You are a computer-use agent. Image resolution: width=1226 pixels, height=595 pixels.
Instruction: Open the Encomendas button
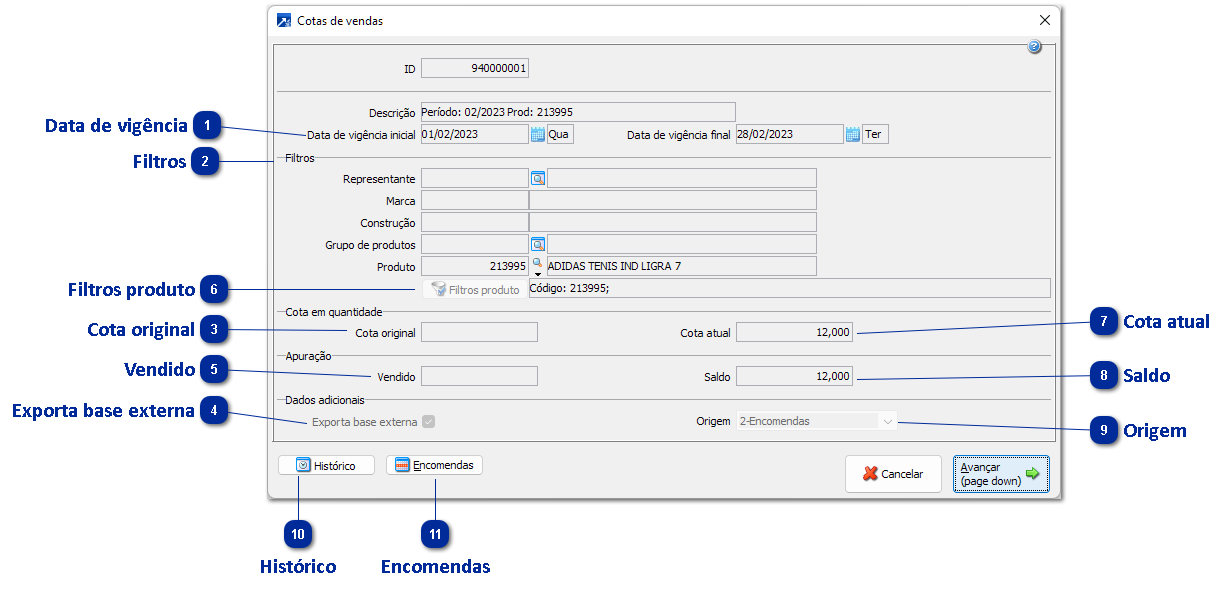coord(434,465)
